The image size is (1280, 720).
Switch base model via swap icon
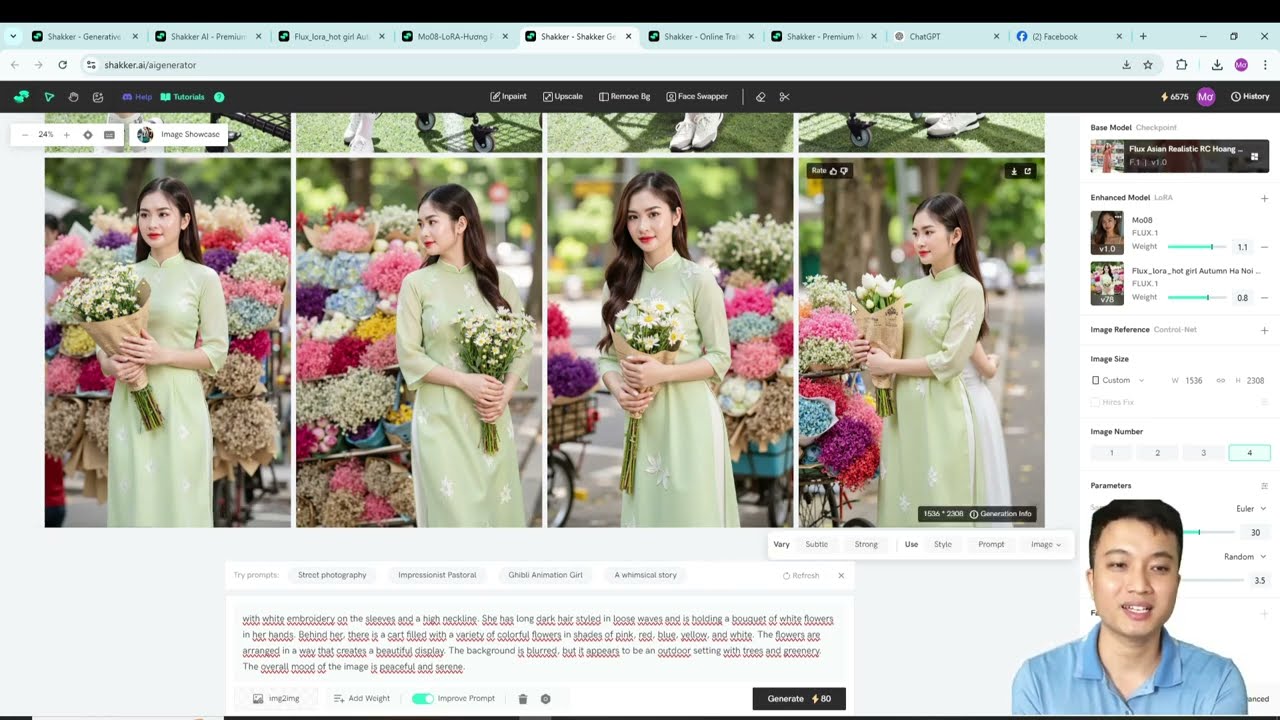(1255, 156)
